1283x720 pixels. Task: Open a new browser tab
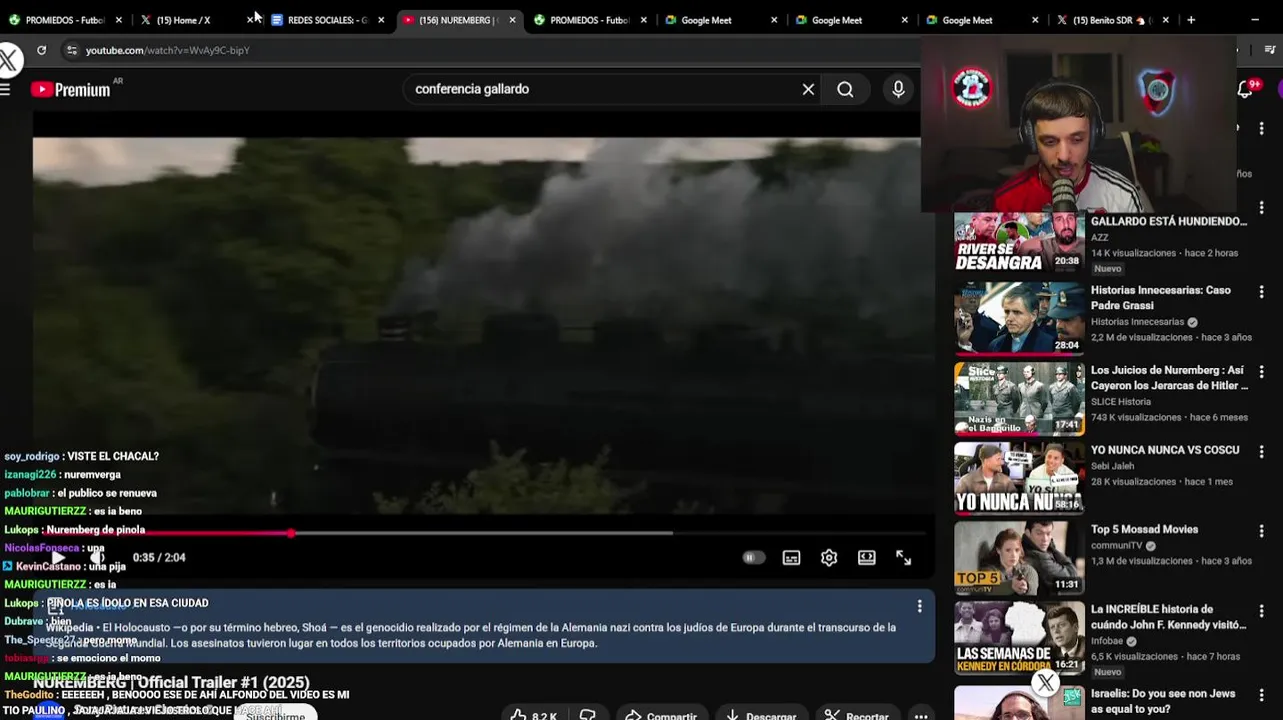[1190, 20]
